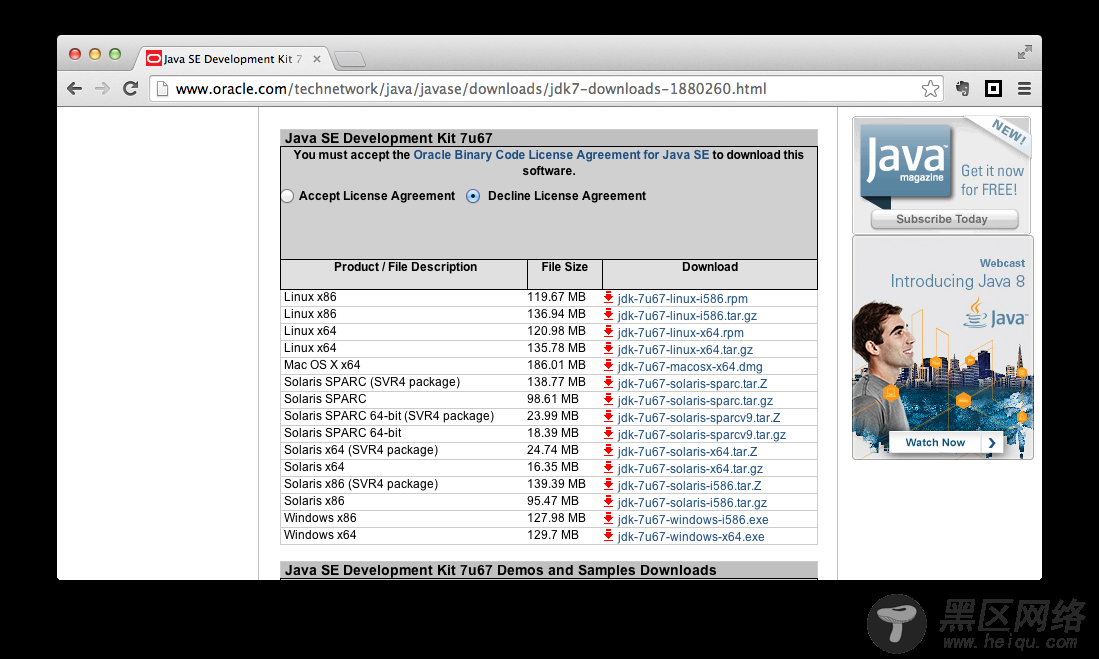
Task: Select the Accept License Agreement radio button
Action: click(287, 196)
